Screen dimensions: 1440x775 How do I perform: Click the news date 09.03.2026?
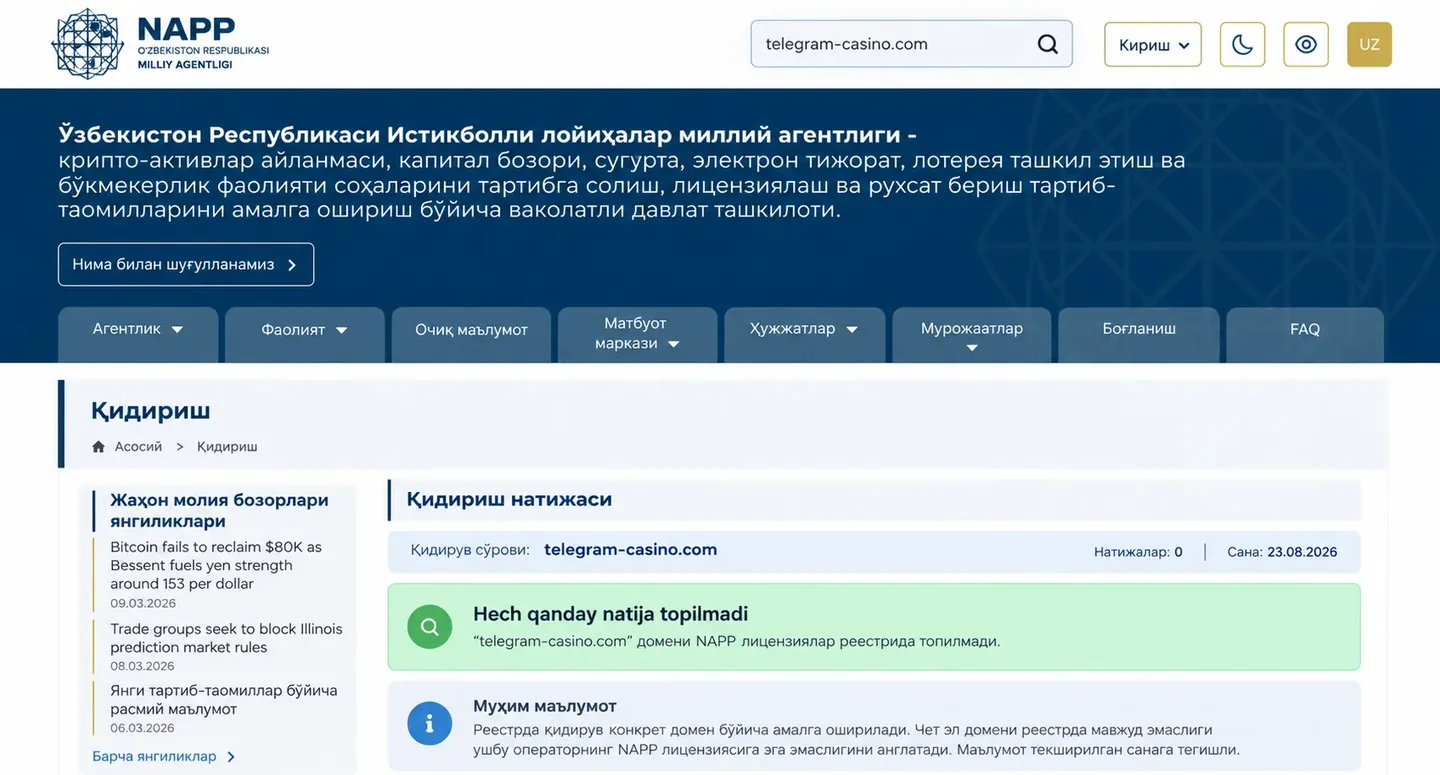(x=143, y=603)
